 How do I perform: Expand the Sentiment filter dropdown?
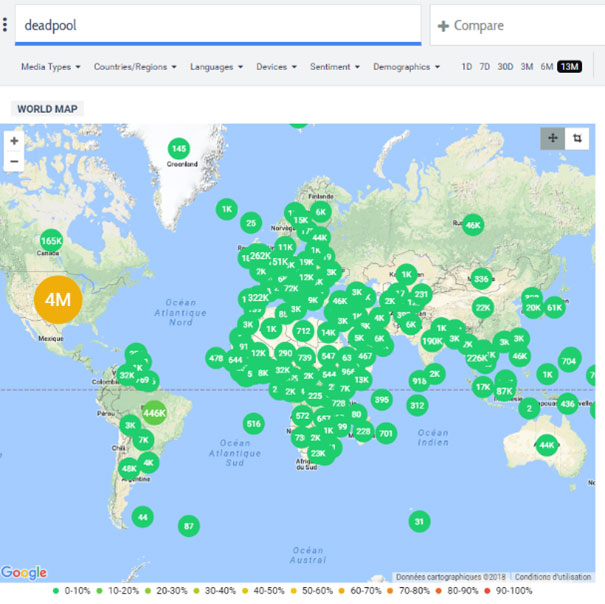(335, 67)
